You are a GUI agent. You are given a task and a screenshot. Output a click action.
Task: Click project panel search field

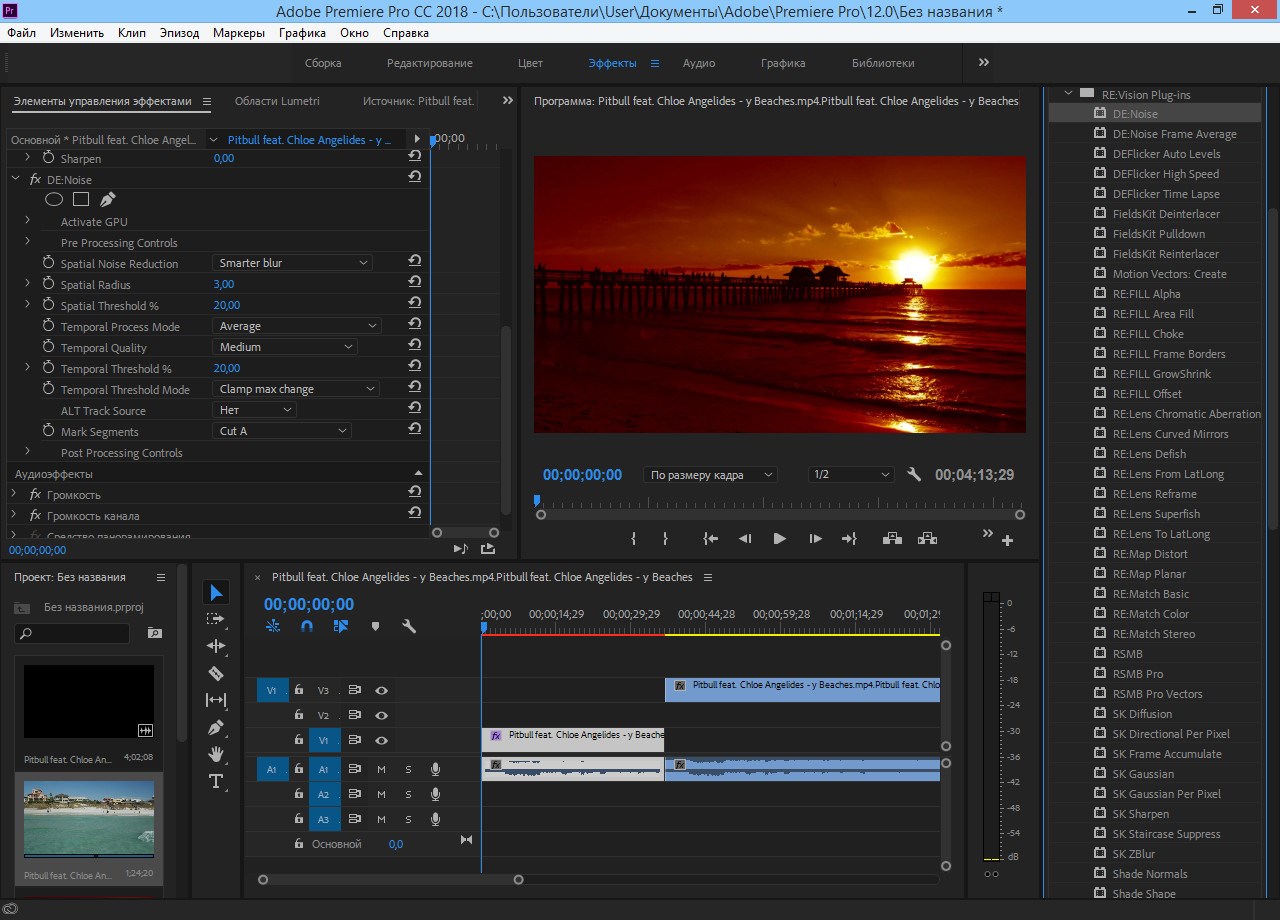point(73,633)
